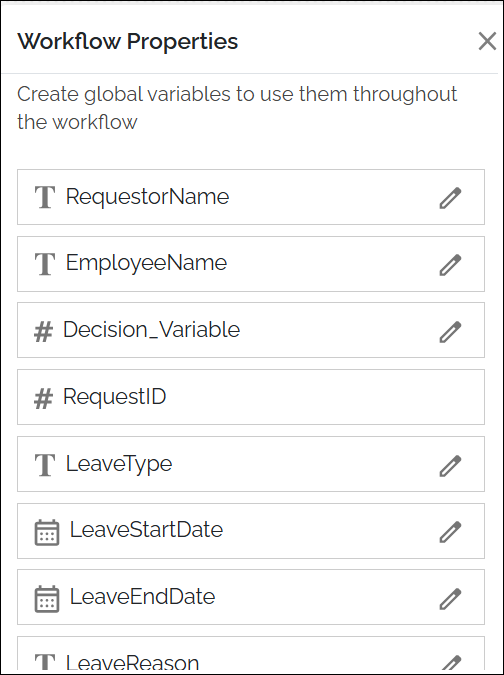504x675 pixels.
Task: Click the text type icon of EmployeeName
Action: click(45, 264)
